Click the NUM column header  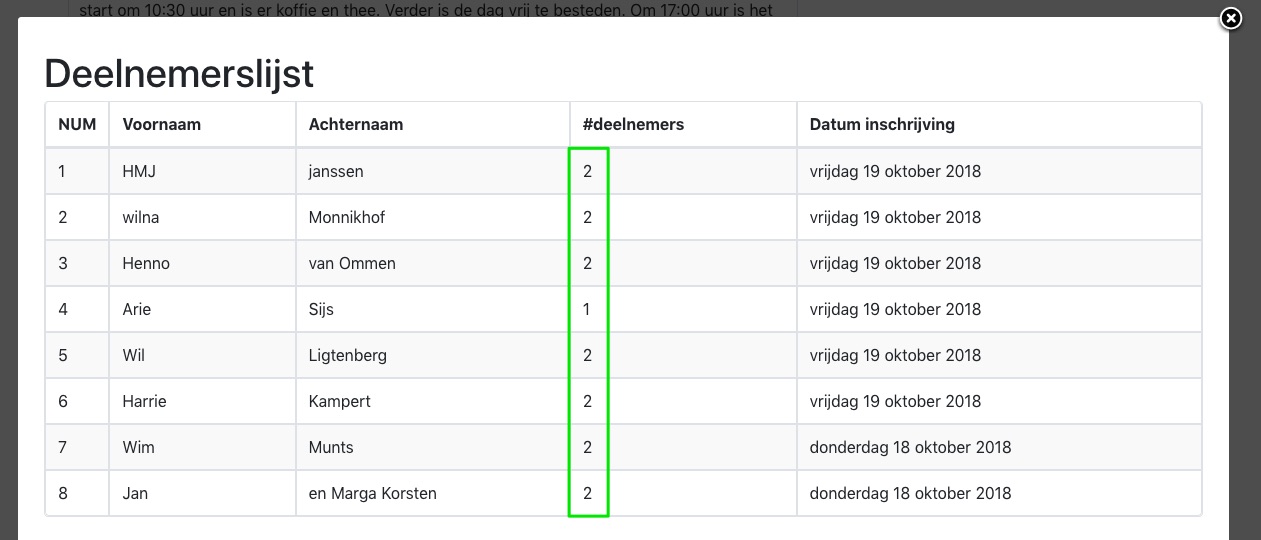tap(77, 125)
